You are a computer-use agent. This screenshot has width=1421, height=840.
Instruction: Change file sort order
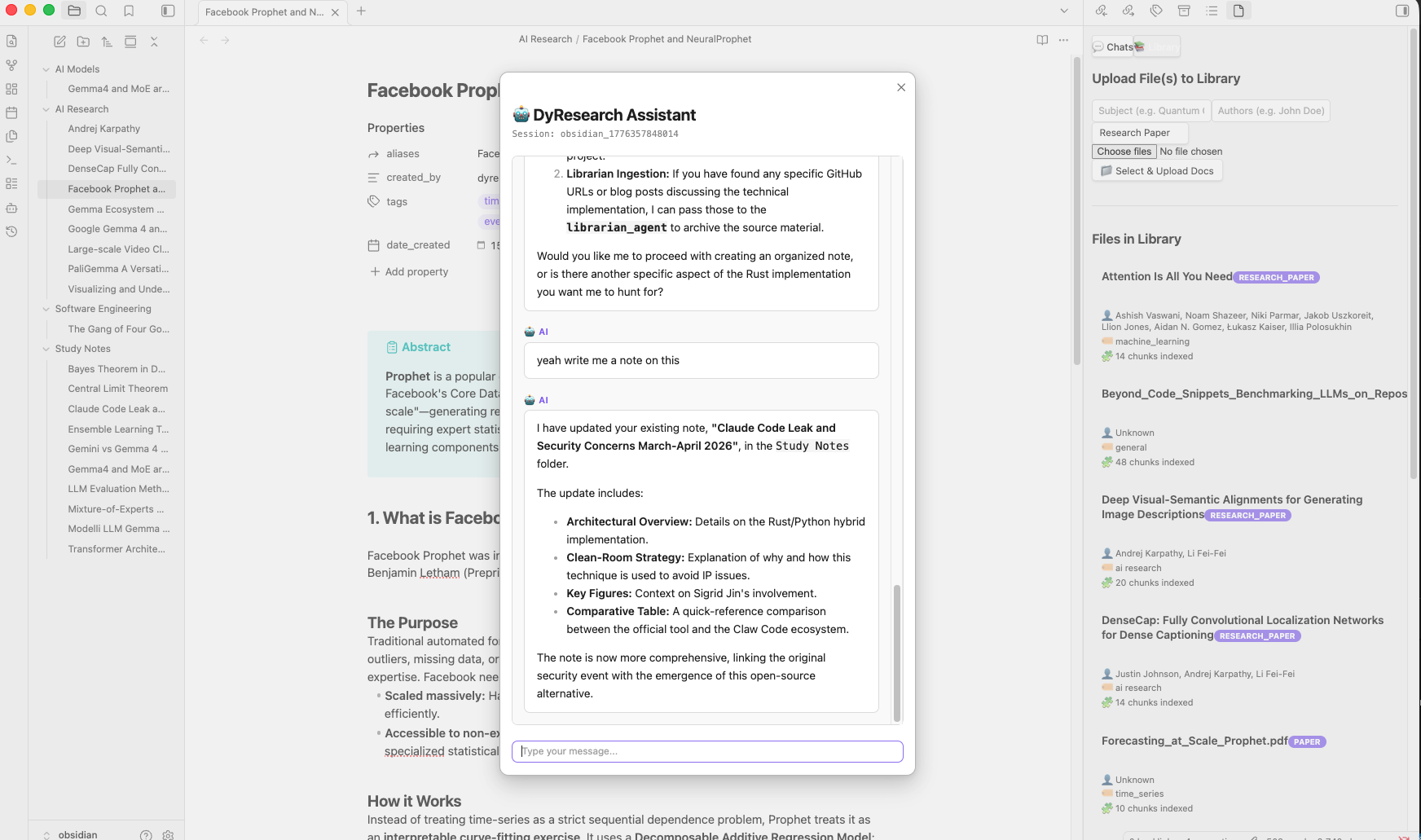click(107, 42)
